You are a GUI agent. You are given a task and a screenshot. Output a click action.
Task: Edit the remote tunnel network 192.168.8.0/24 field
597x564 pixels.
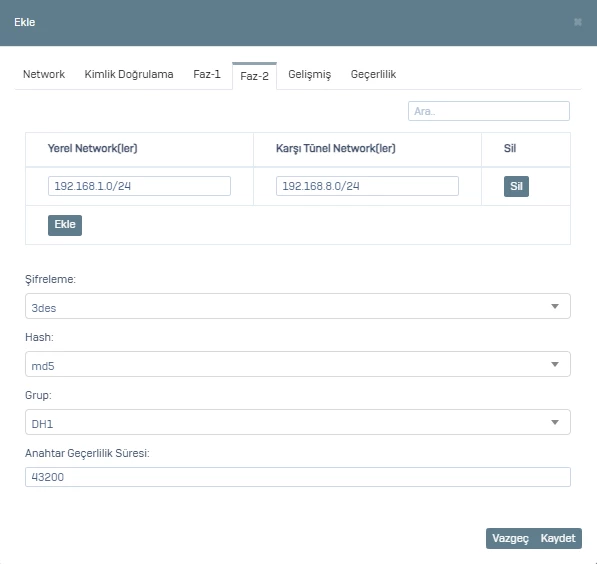pos(367,186)
